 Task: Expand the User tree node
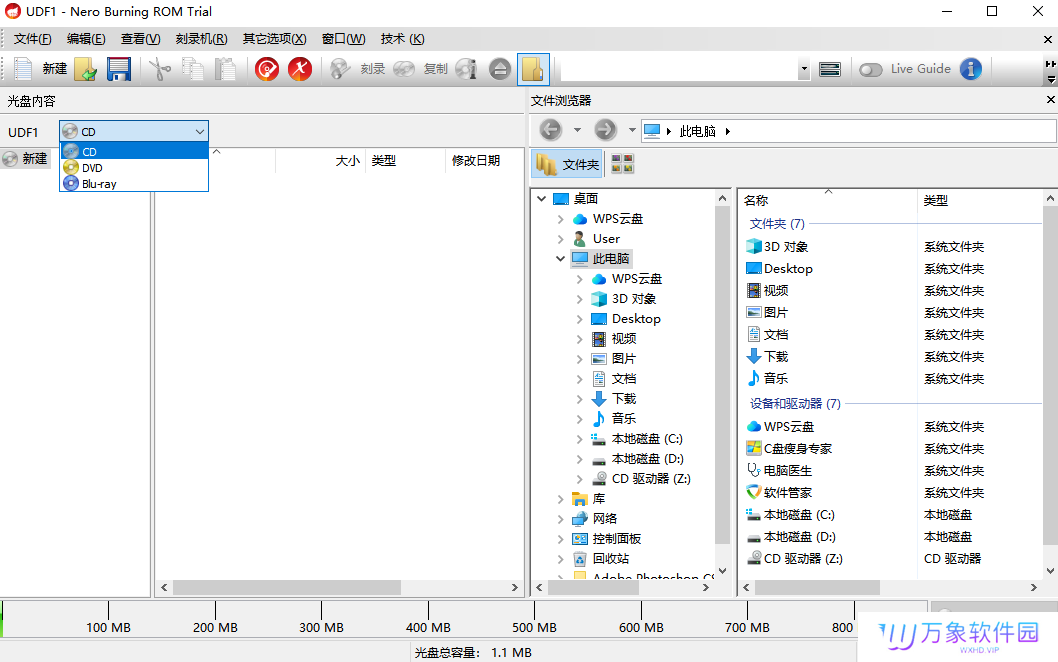click(560, 239)
